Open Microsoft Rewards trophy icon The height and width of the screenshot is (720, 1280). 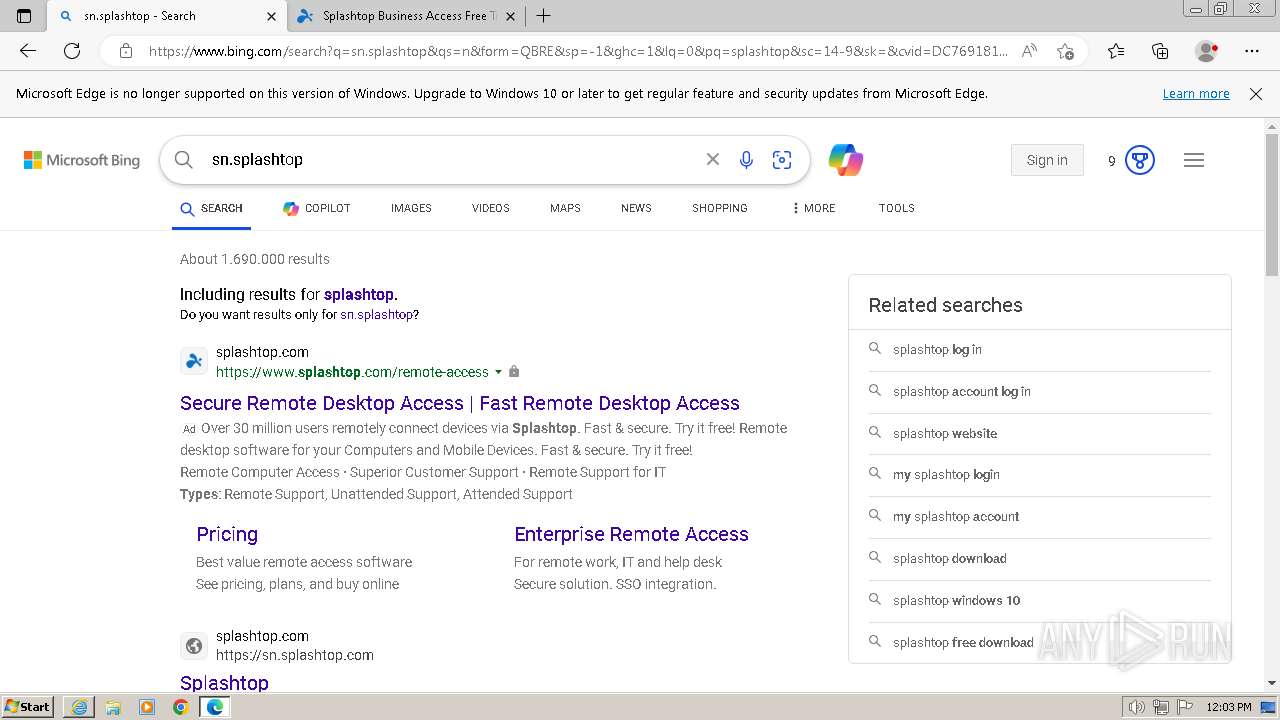click(x=1140, y=160)
